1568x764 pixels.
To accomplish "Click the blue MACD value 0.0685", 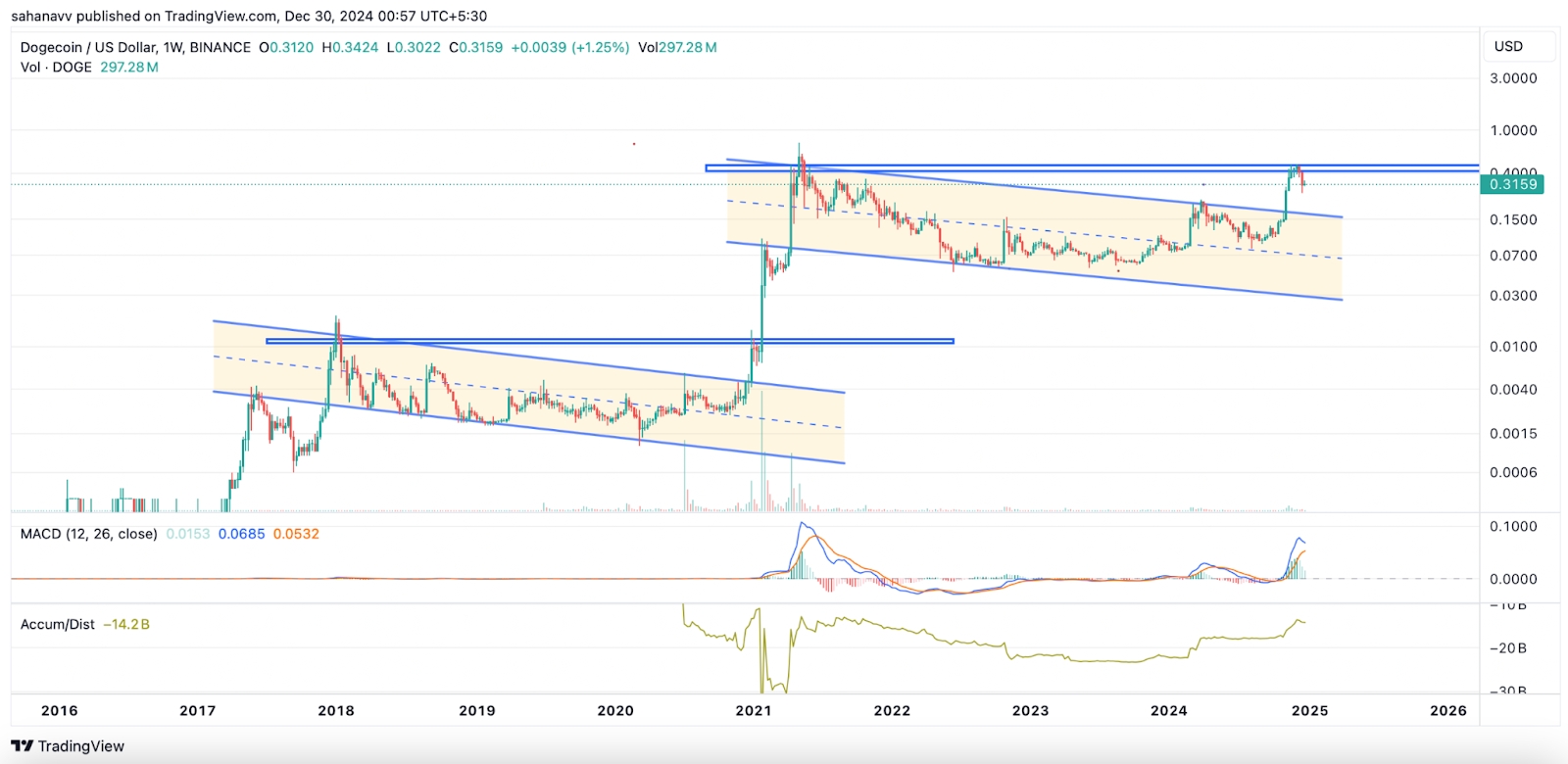I will (x=241, y=534).
